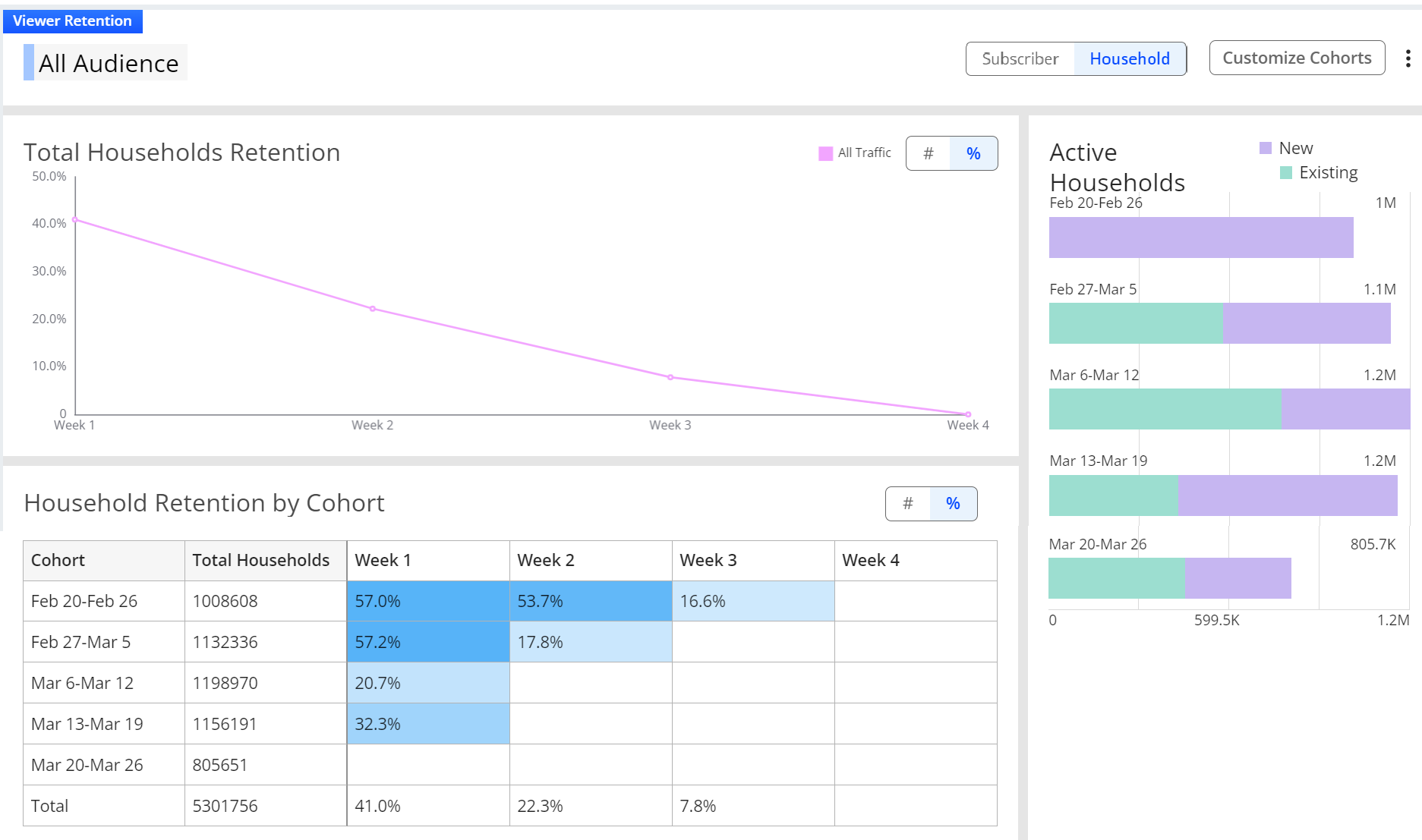Select the Feb 20-Feb 26 New households bar

click(x=1201, y=238)
